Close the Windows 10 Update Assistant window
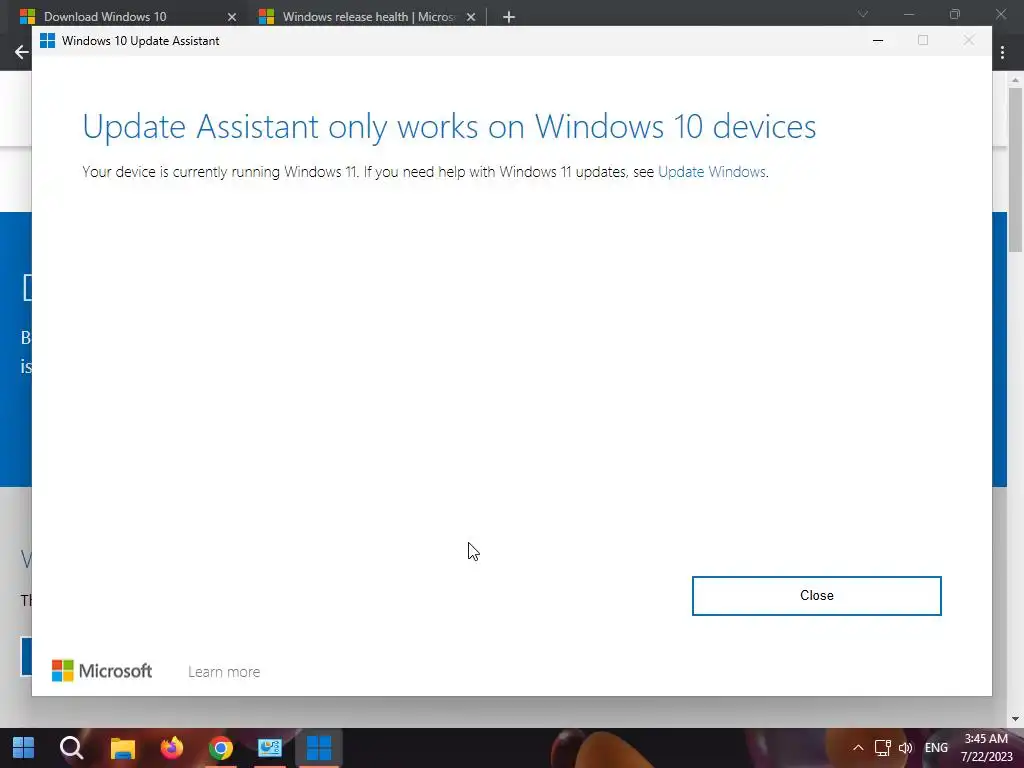This screenshot has width=1024, height=768. click(x=969, y=40)
